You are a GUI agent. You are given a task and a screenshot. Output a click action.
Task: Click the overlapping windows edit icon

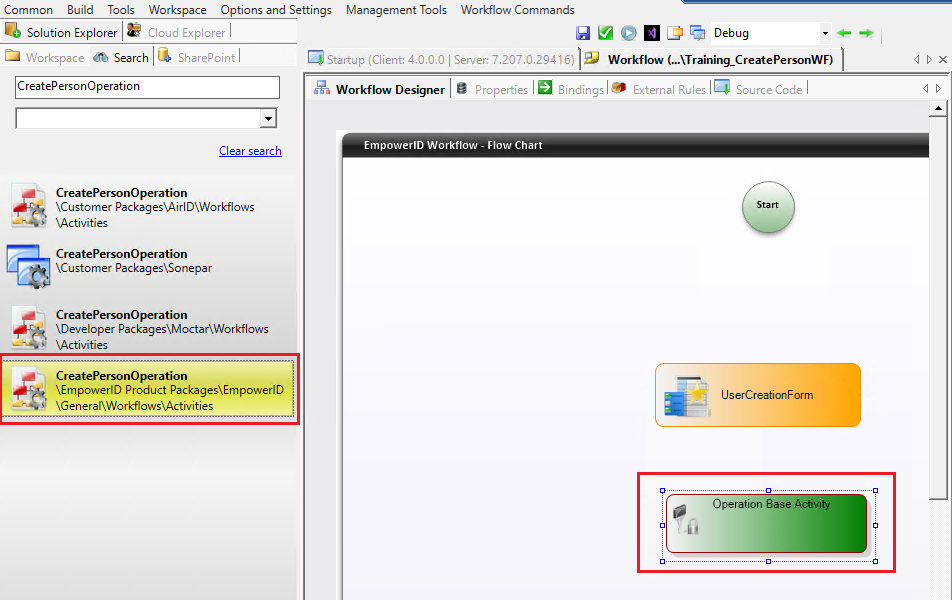pyautogui.click(x=698, y=33)
